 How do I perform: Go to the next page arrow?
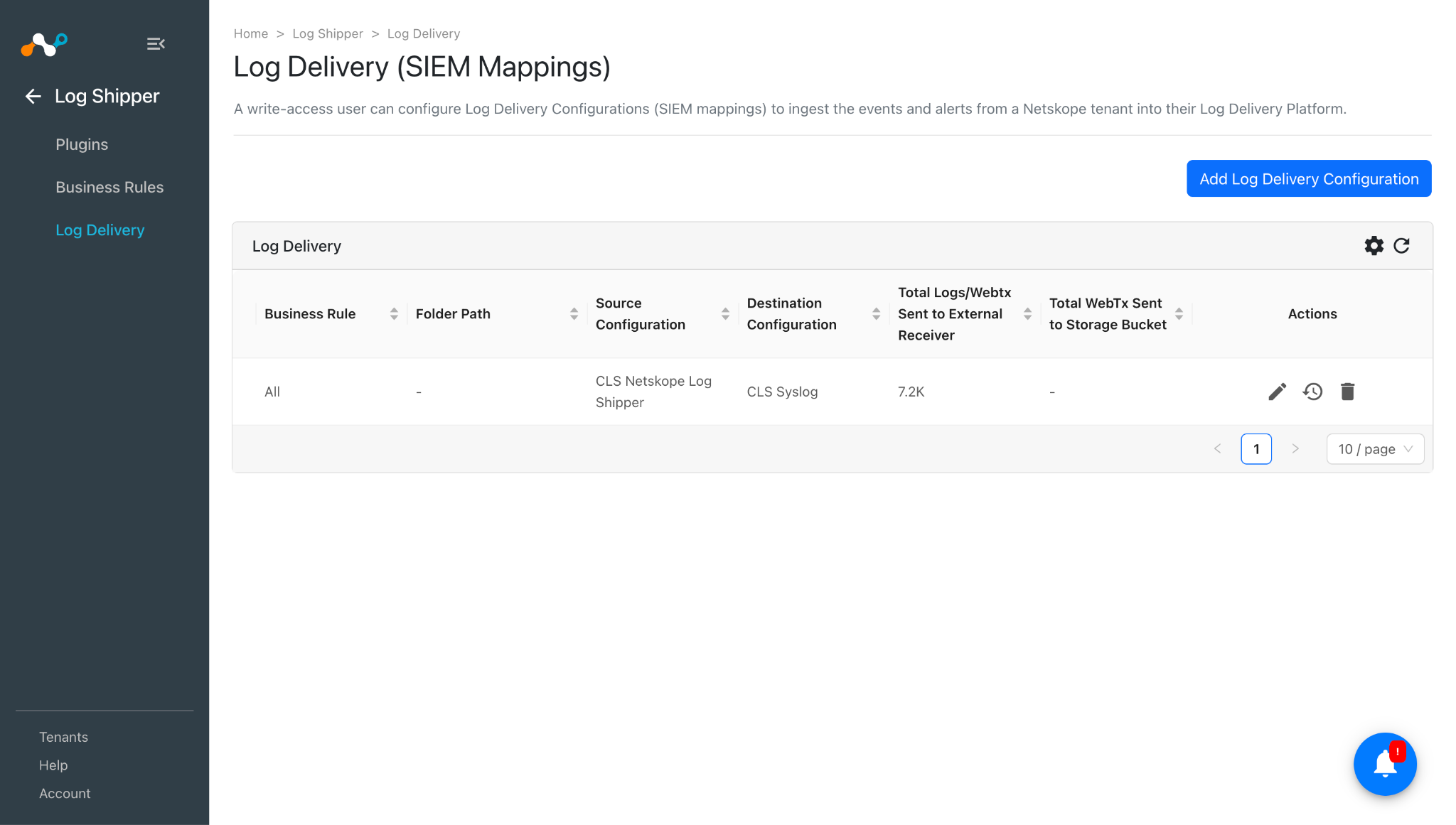click(x=1295, y=449)
